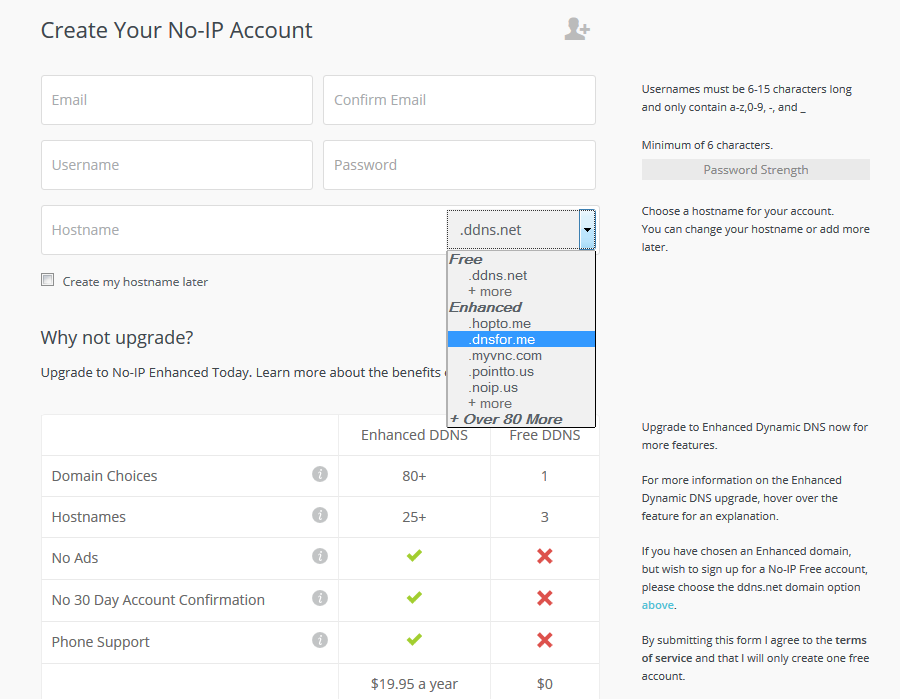The image size is (900, 699).
Task: Click the '80+' Domain Choices value
Action: 414,476
